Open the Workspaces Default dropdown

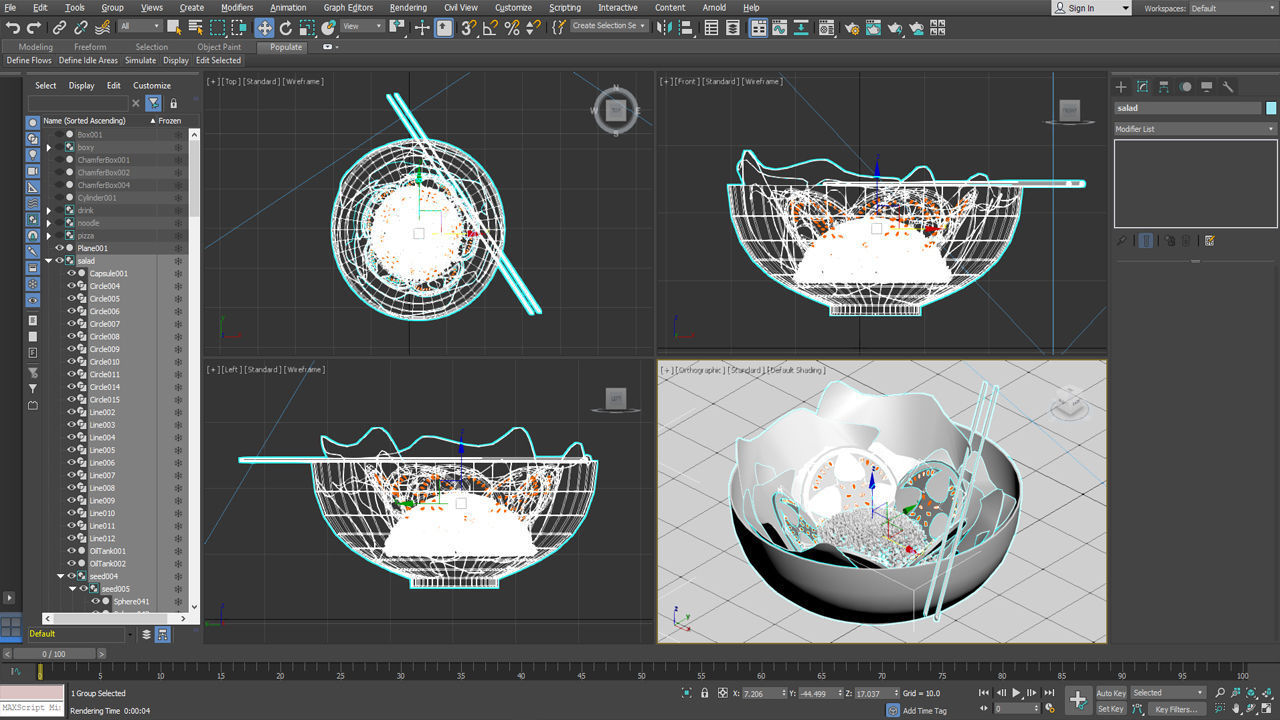pyautogui.click(x=1232, y=8)
